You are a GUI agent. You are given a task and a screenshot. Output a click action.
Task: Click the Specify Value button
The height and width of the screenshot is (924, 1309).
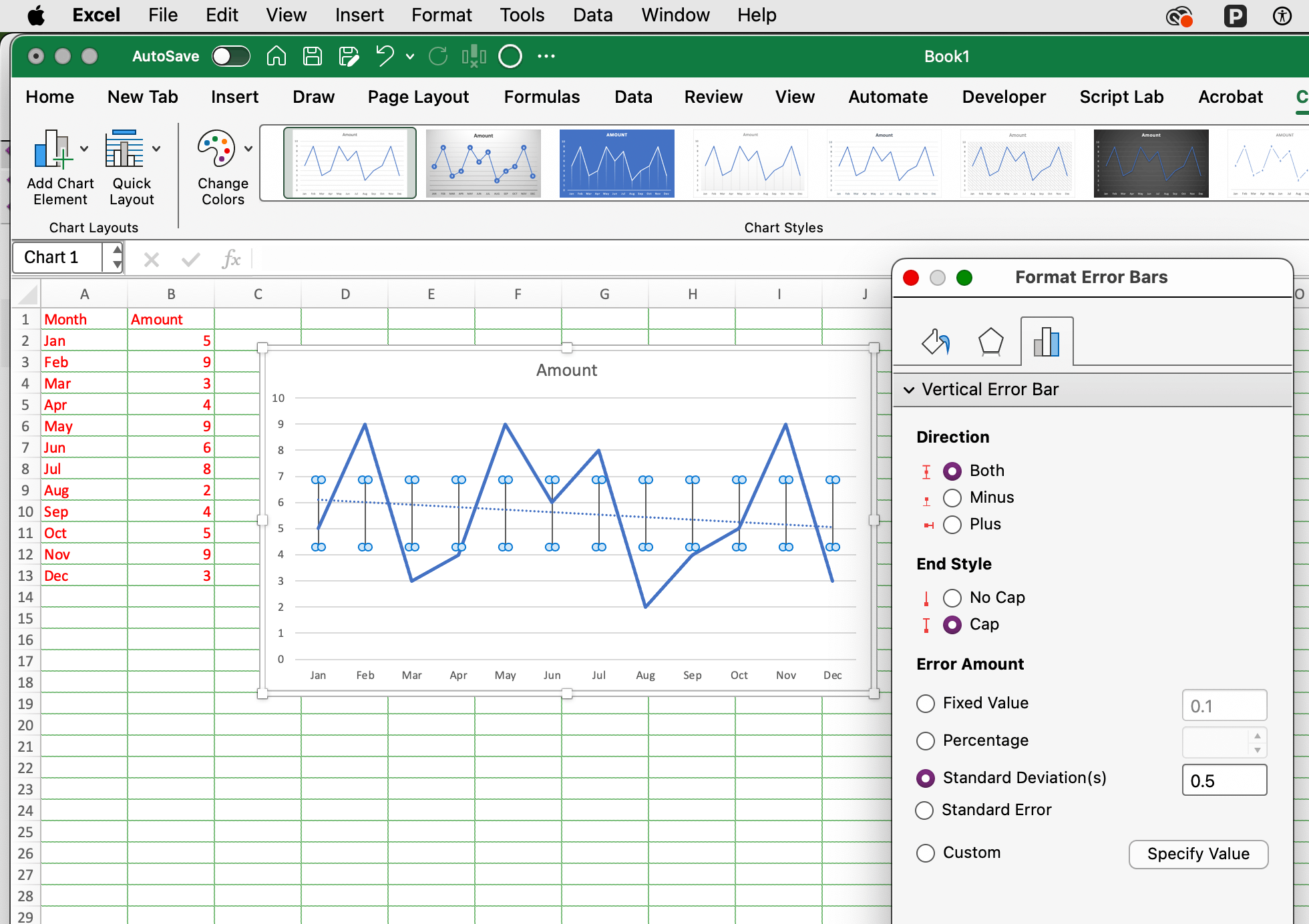(1198, 855)
